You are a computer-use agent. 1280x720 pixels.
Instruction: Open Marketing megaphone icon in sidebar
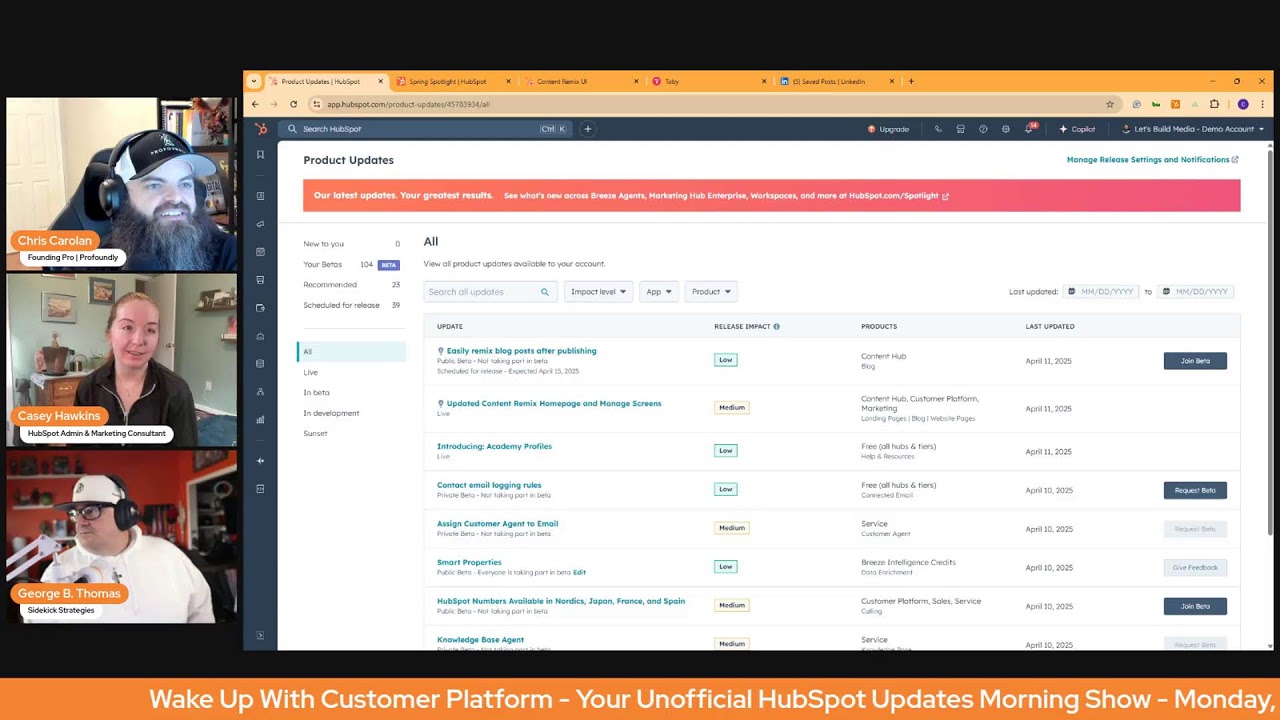click(260, 224)
